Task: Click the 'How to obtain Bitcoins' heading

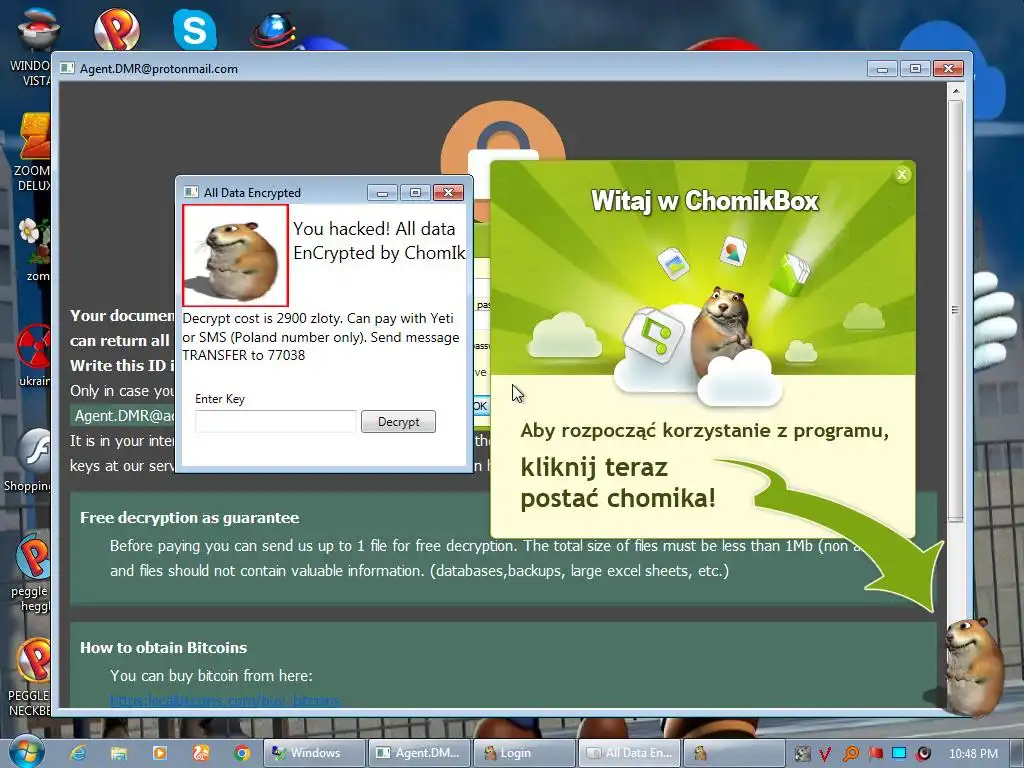Action: click(x=163, y=647)
